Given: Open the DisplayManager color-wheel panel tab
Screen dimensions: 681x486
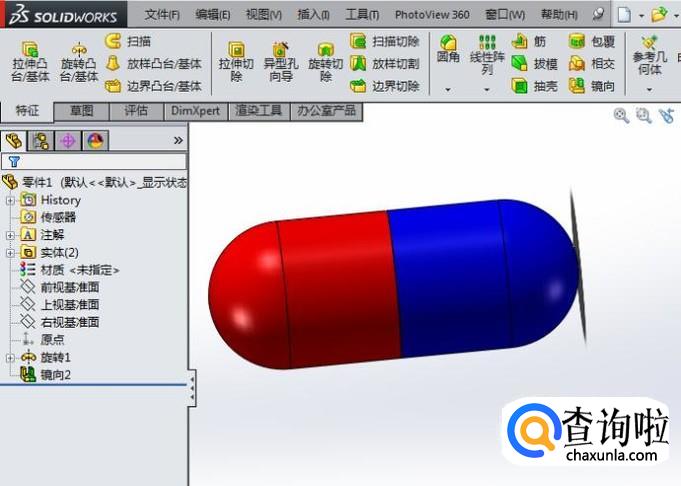Looking at the screenshot, I should point(95,141).
